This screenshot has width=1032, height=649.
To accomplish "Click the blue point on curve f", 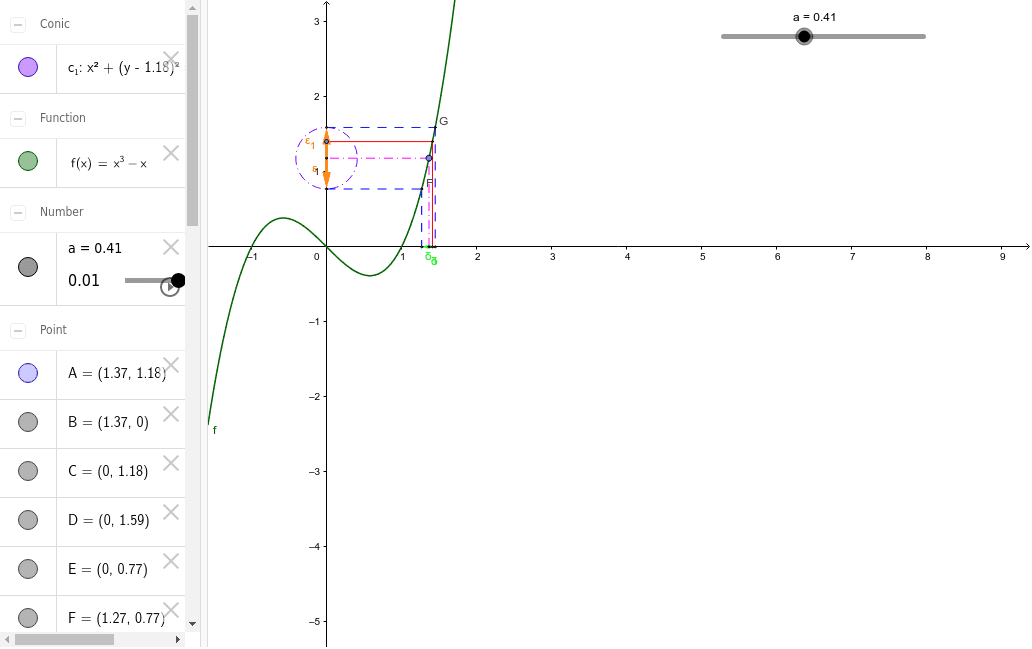I will coord(429,158).
